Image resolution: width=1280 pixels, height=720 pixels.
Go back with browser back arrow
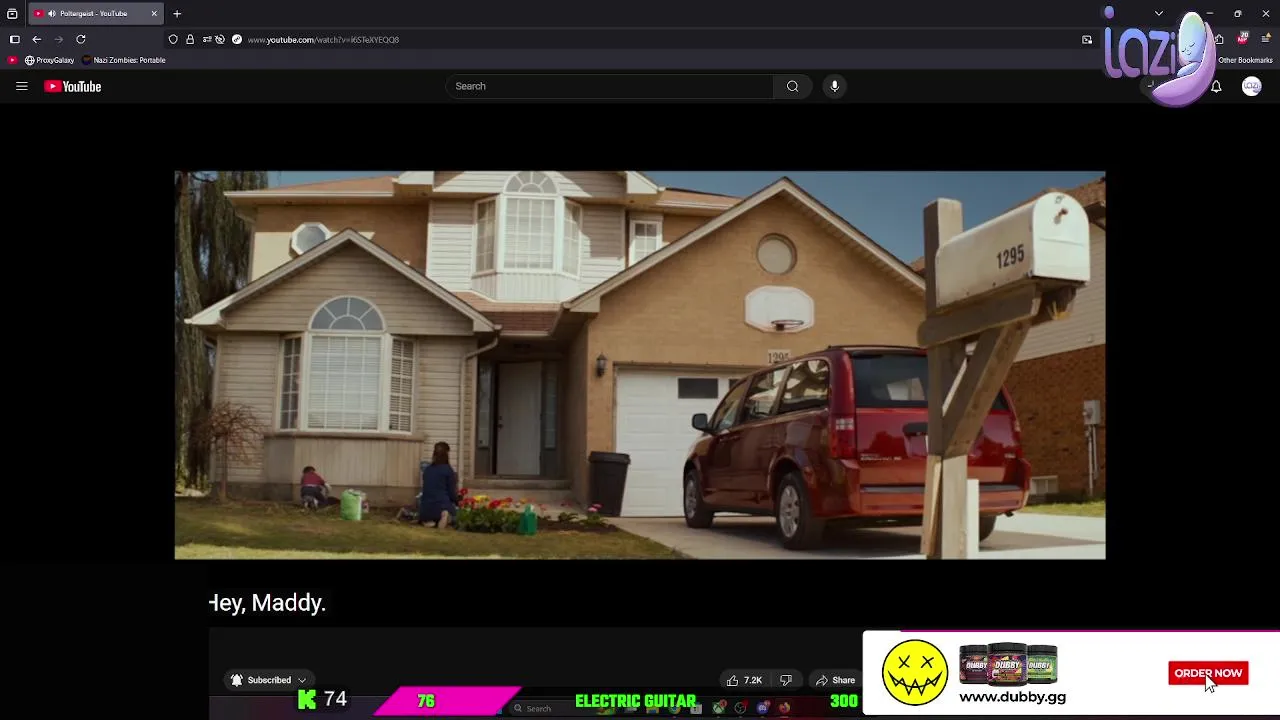pyautogui.click(x=36, y=39)
